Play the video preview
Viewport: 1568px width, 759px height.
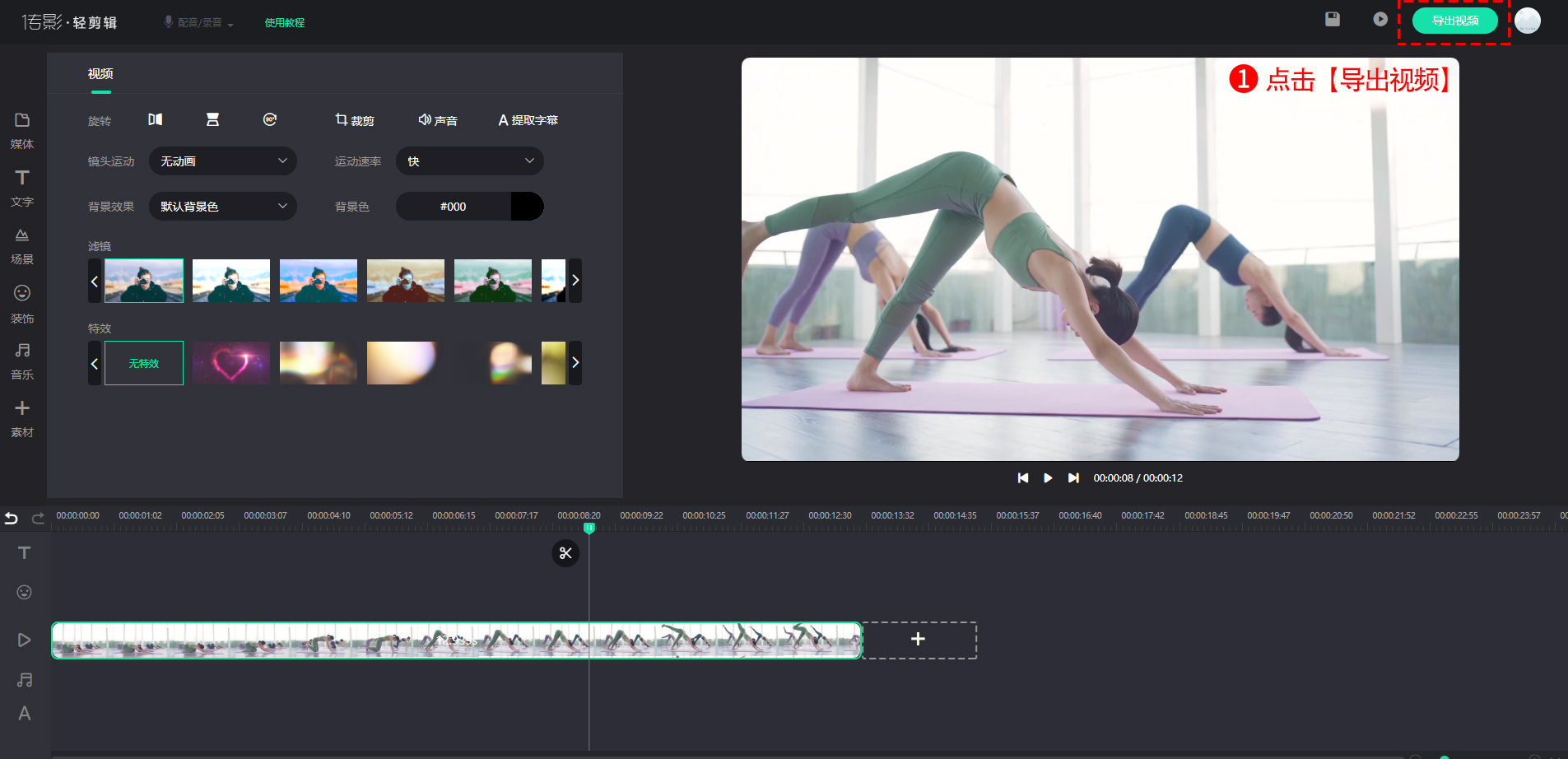[1048, 477]
